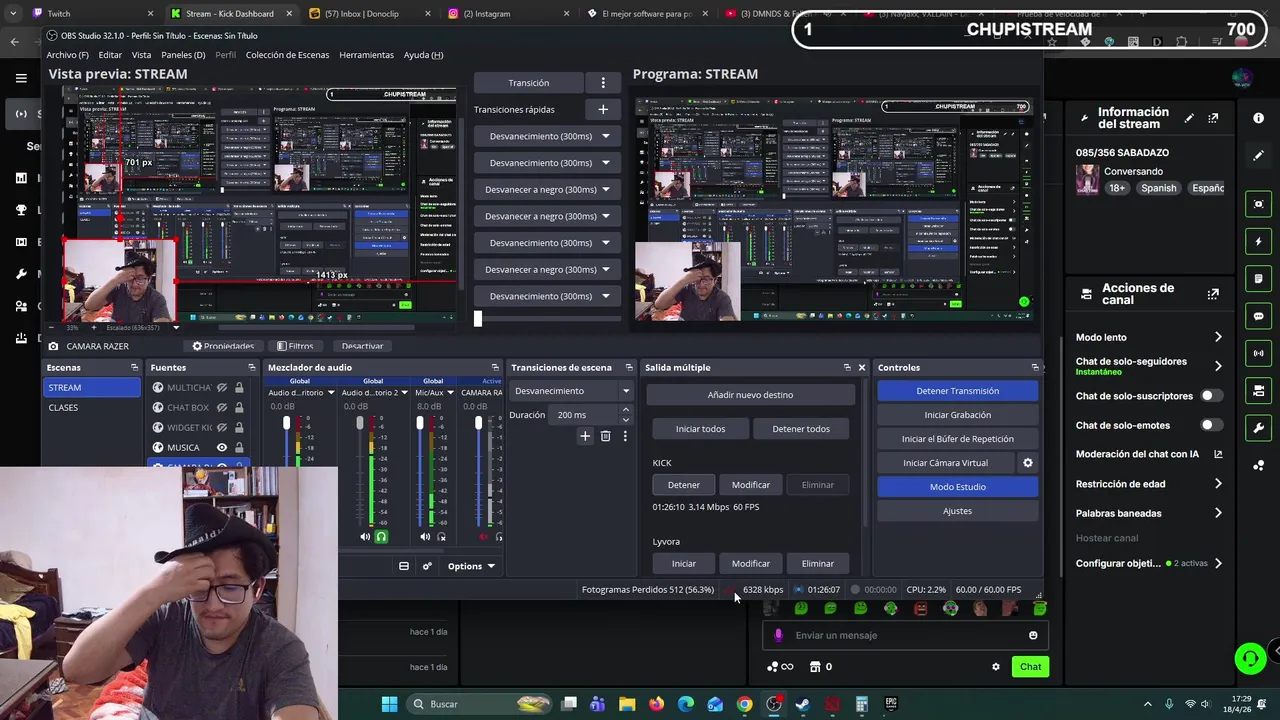Screen dimensions: 1280x720
Task: Click the green Chat send button
Action: point(1030,667)
